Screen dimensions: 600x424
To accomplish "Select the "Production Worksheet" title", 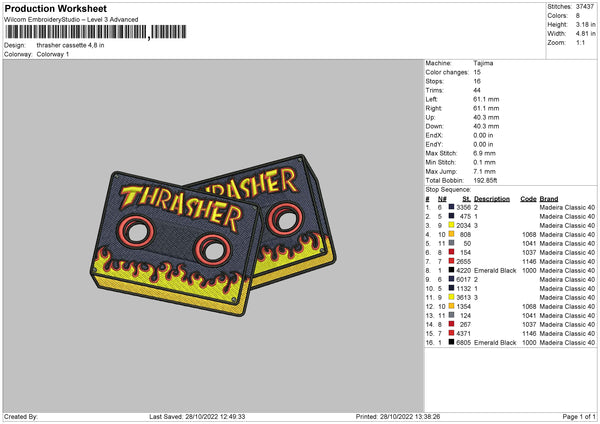I will tap(55, 8).
